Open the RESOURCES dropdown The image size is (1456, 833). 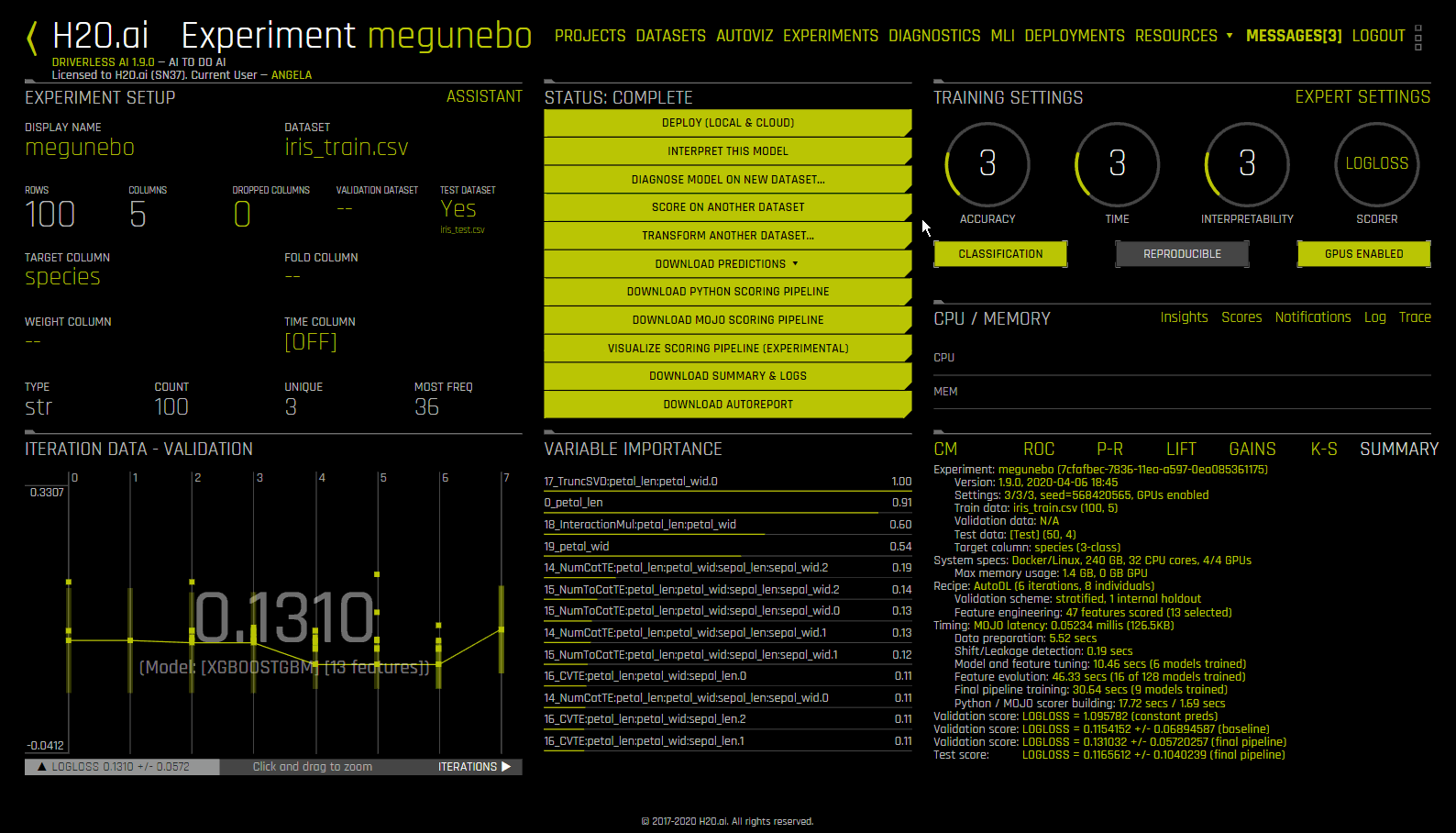click(x=1183, y=36)
